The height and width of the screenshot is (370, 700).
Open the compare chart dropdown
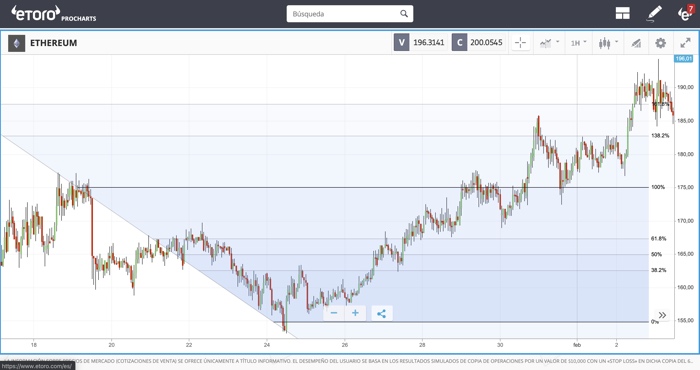(549, 43)
